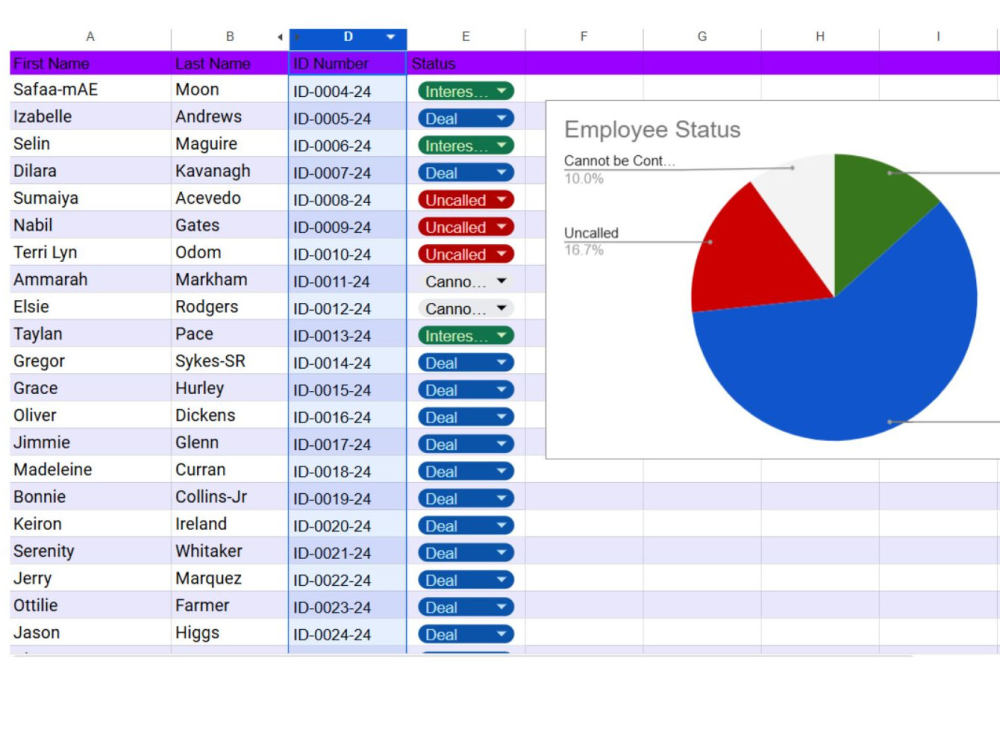
Task: Select the Safaa-mAE first name cell
Action: 91,90
